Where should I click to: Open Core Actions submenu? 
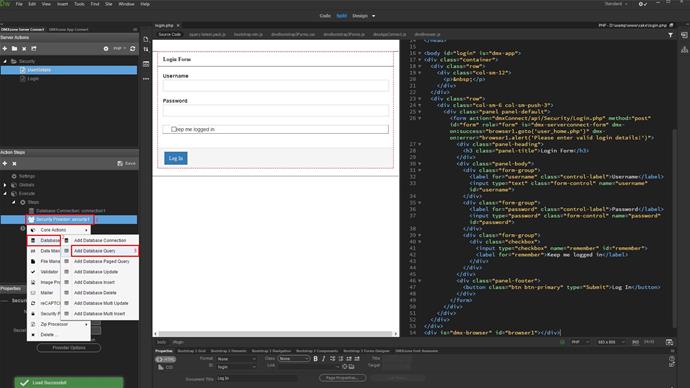(x=59, y=230)
